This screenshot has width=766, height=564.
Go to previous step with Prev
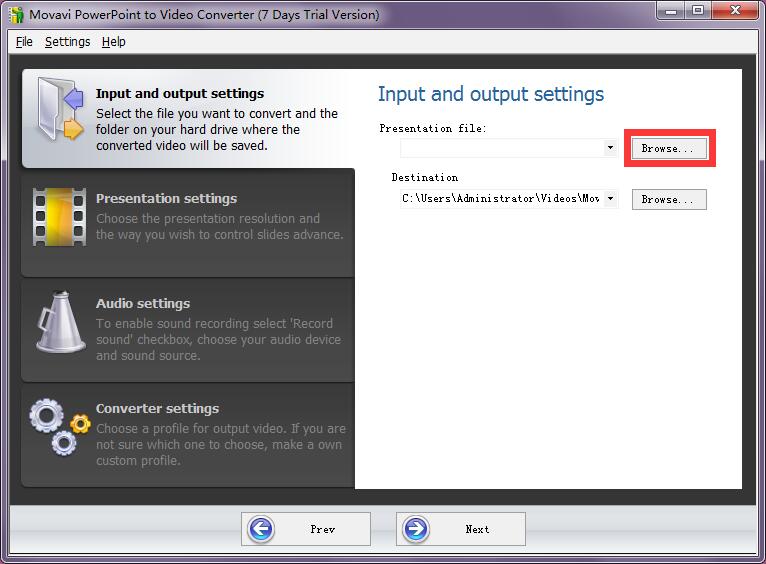tap(306, 529)
